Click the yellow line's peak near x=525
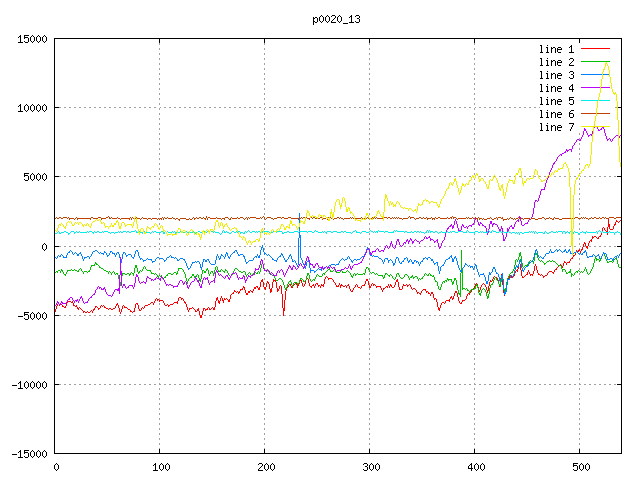 (x=607, y=63)
